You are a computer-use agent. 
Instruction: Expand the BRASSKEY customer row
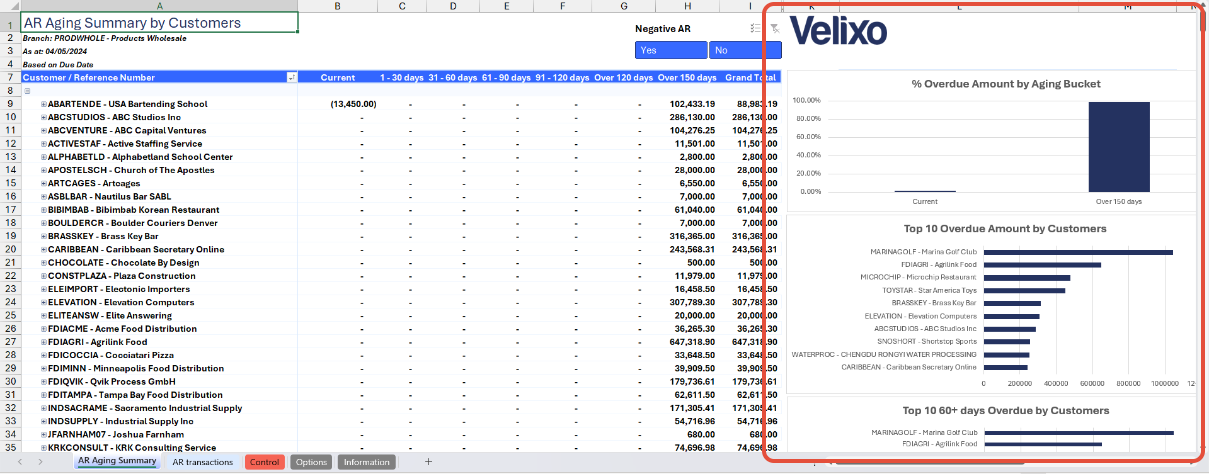pyautogui.click(x=43, y=236)
